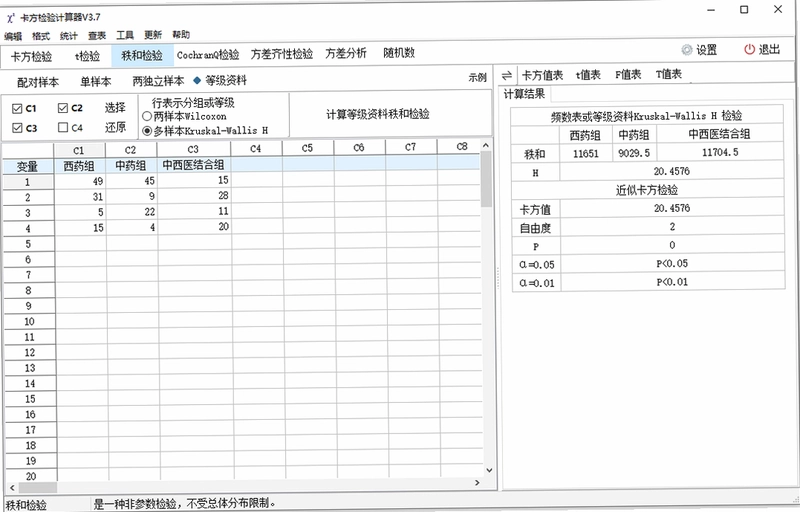
Task: Click the 计算结果 tab
Action: (524, 94)
